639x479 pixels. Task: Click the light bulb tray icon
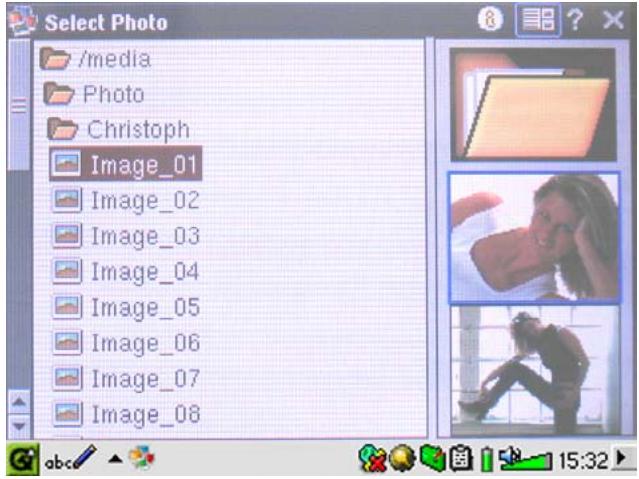[x=402, y=458]
